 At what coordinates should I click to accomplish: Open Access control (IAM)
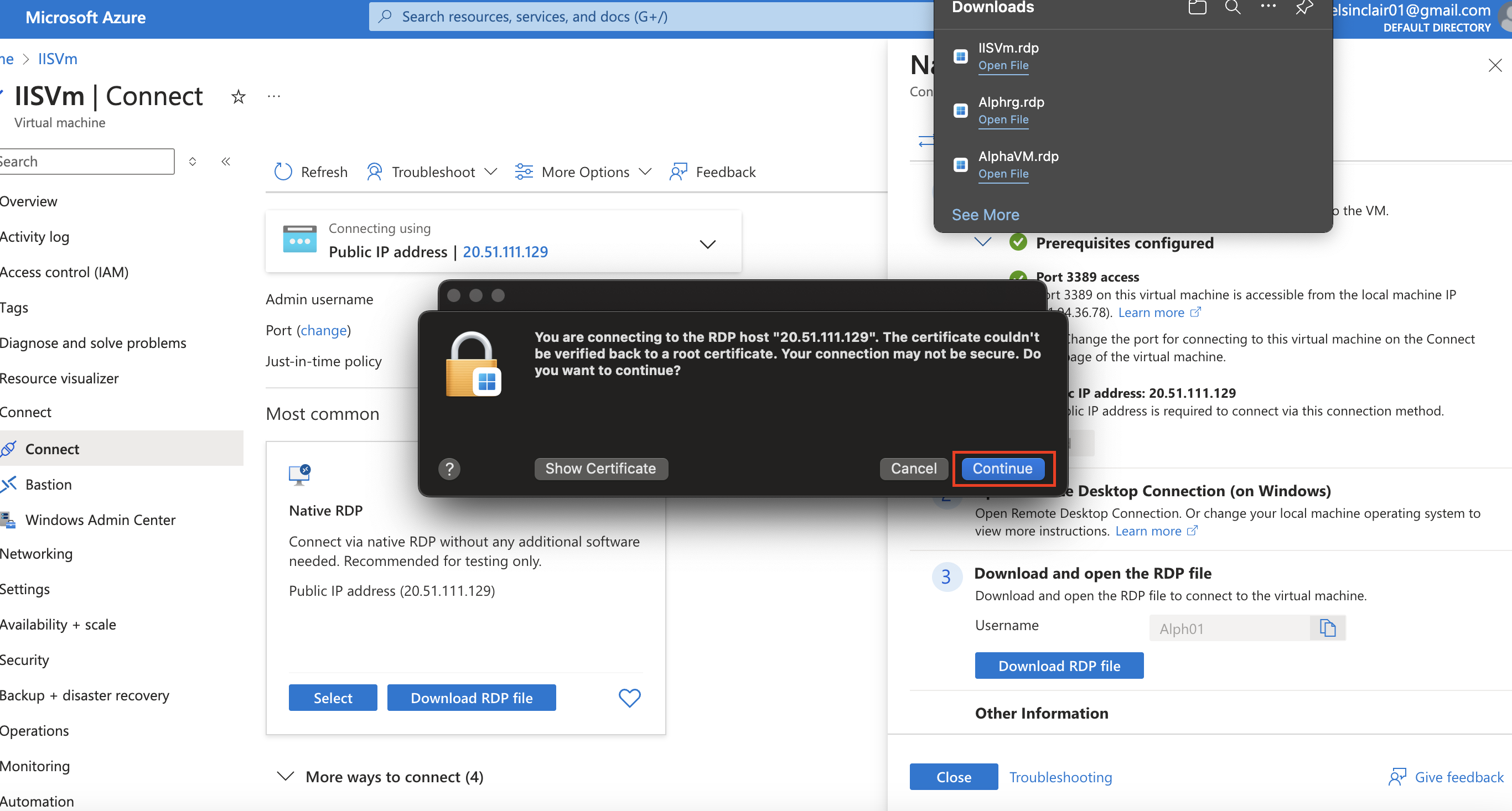[64, 272]
